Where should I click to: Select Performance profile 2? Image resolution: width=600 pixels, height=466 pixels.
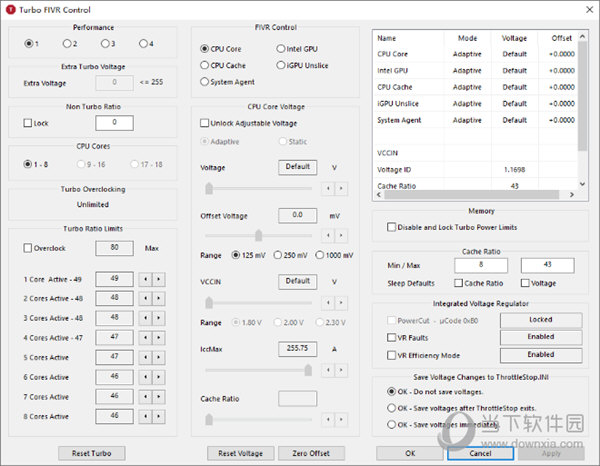[70, 44]
